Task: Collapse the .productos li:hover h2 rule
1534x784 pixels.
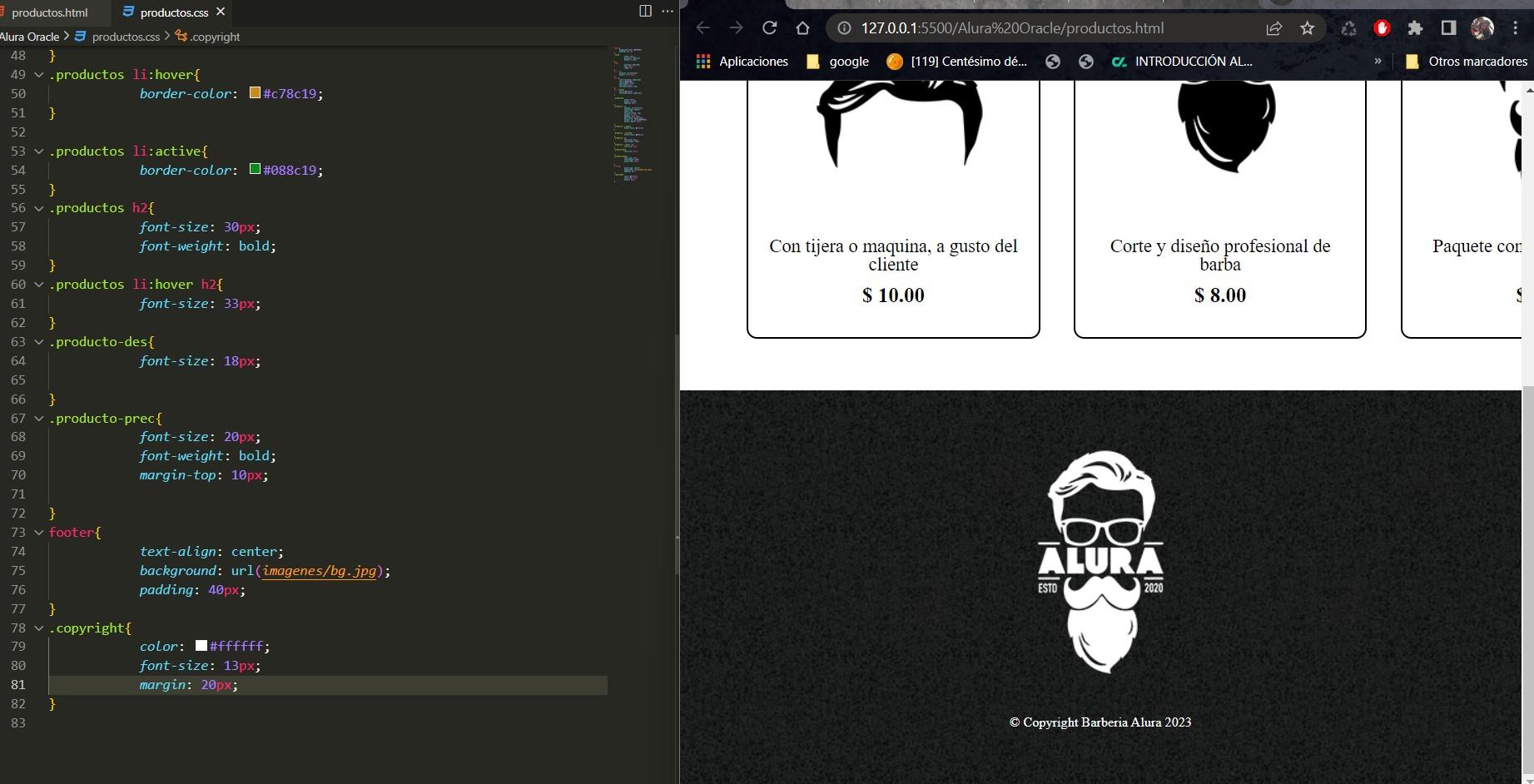Action: click(39, 285)
